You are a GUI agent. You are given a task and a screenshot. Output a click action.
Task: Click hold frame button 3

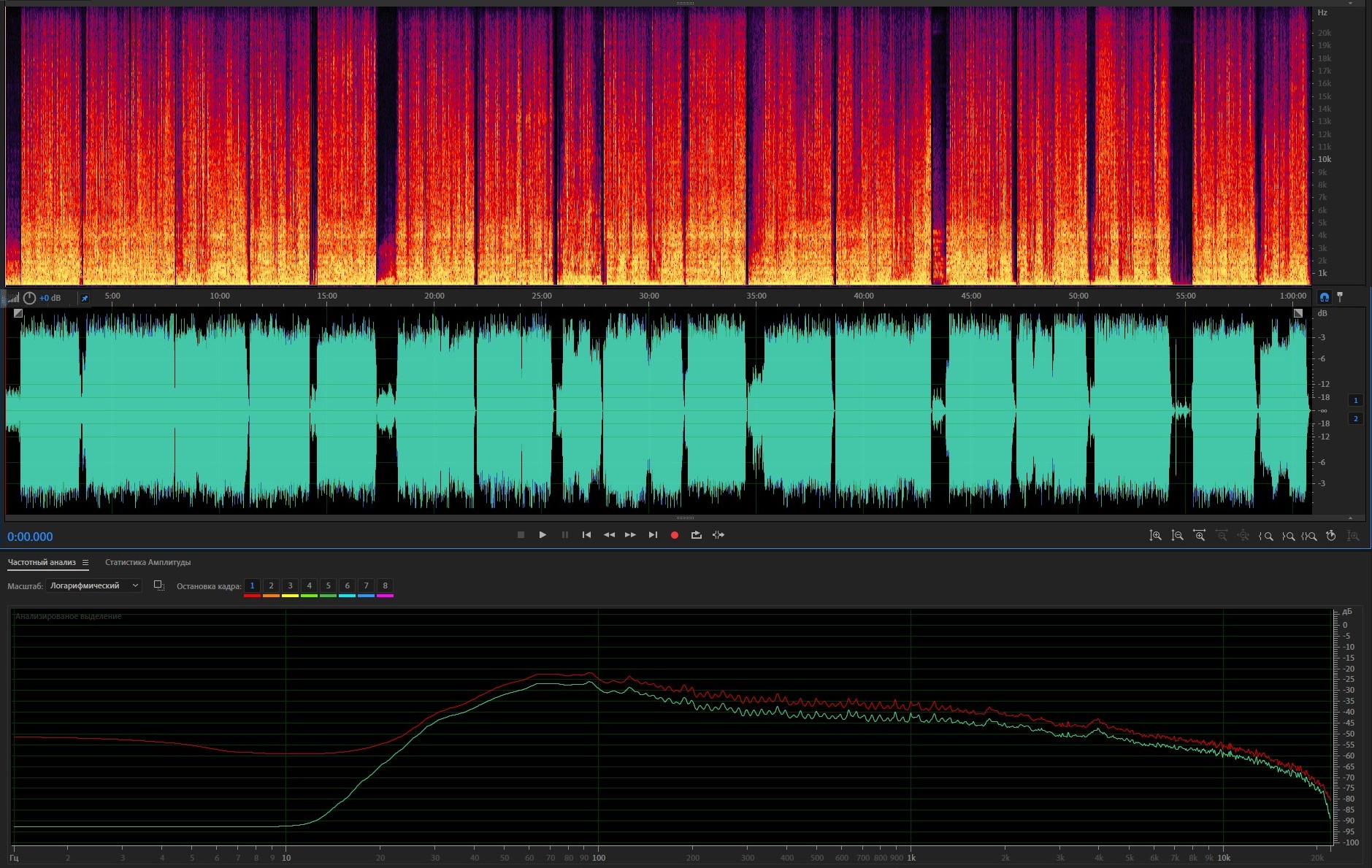pyautogui.click(x=290, y=585)
